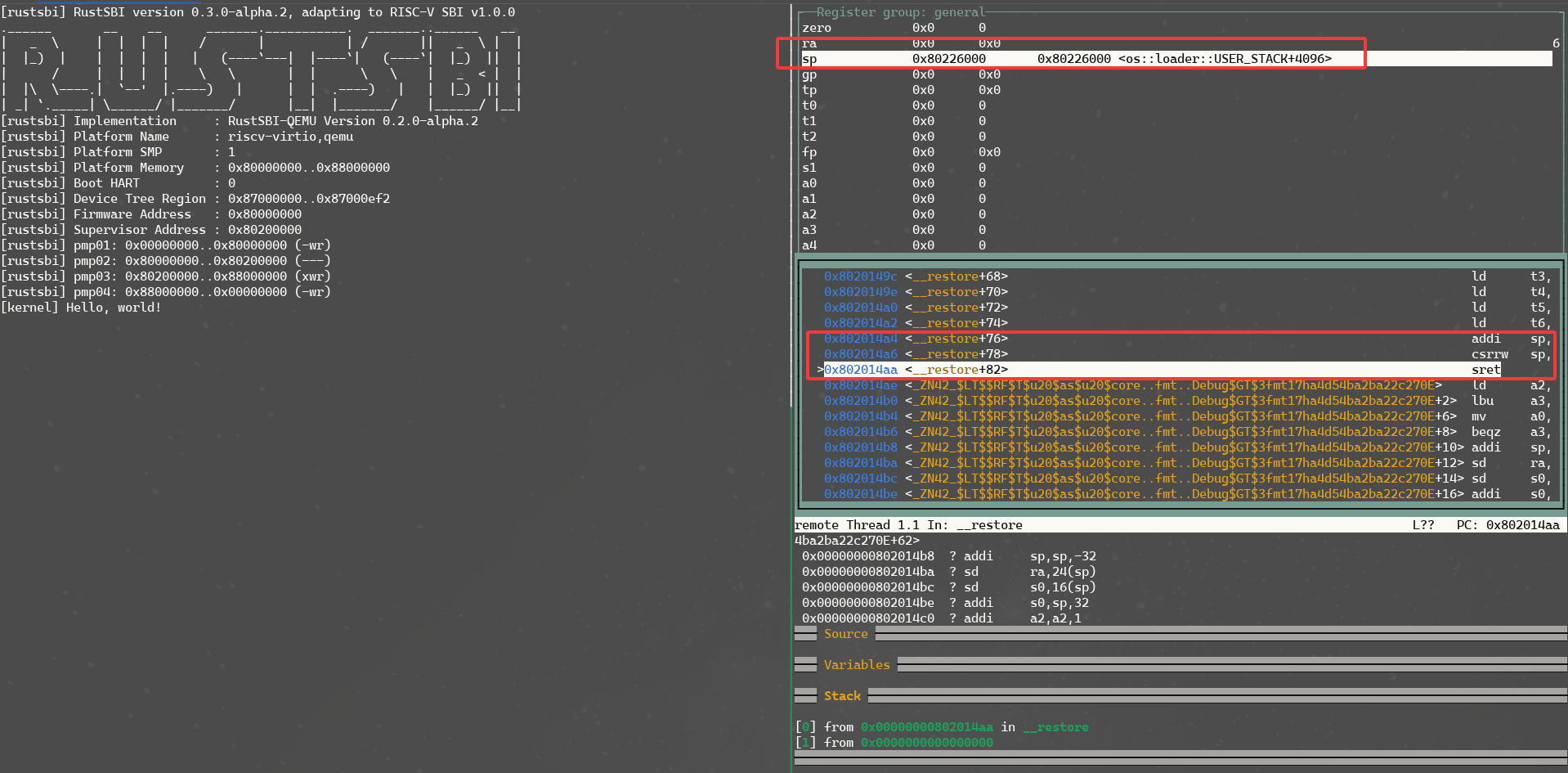Click stack frame [1] address 0x0000000000000000
The height and width of the screenshot is (773, 1568).
926,743
